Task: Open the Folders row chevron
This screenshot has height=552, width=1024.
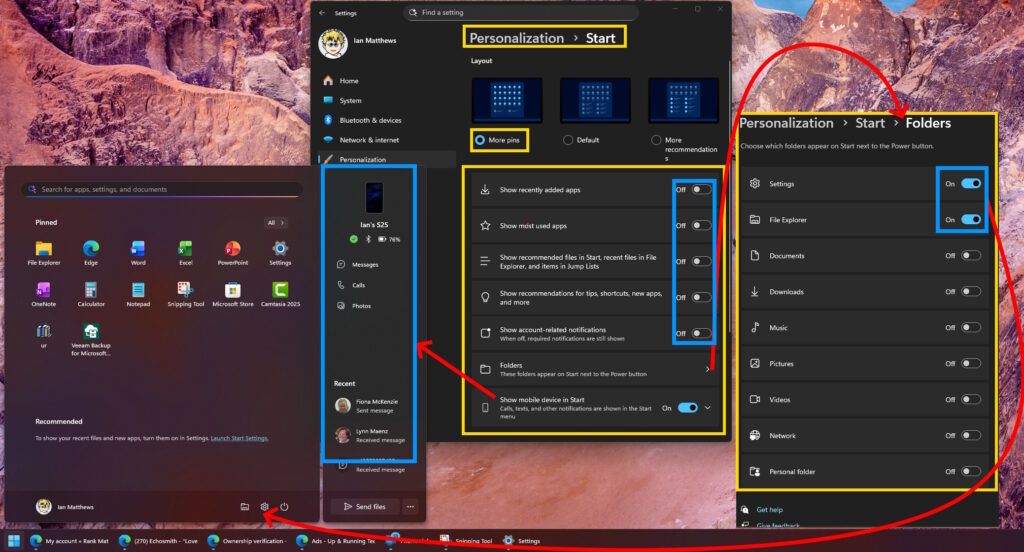Action: pos(707,369)
